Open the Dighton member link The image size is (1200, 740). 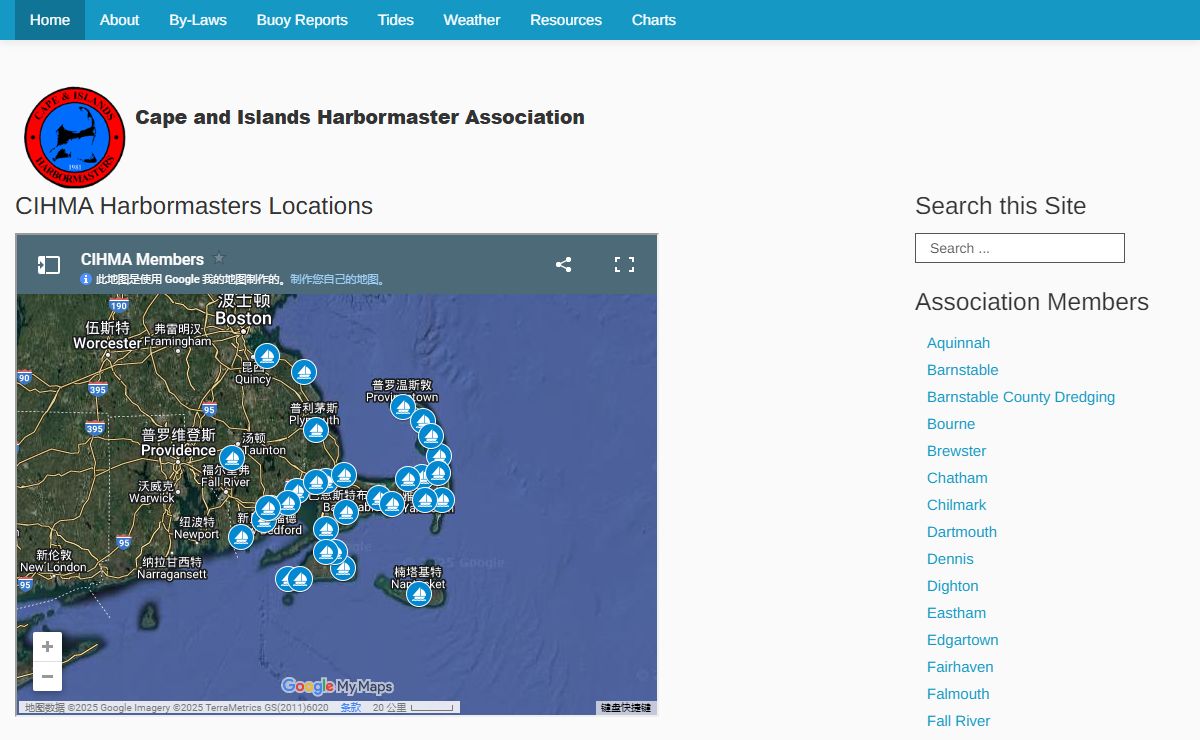tap(953, 586)
